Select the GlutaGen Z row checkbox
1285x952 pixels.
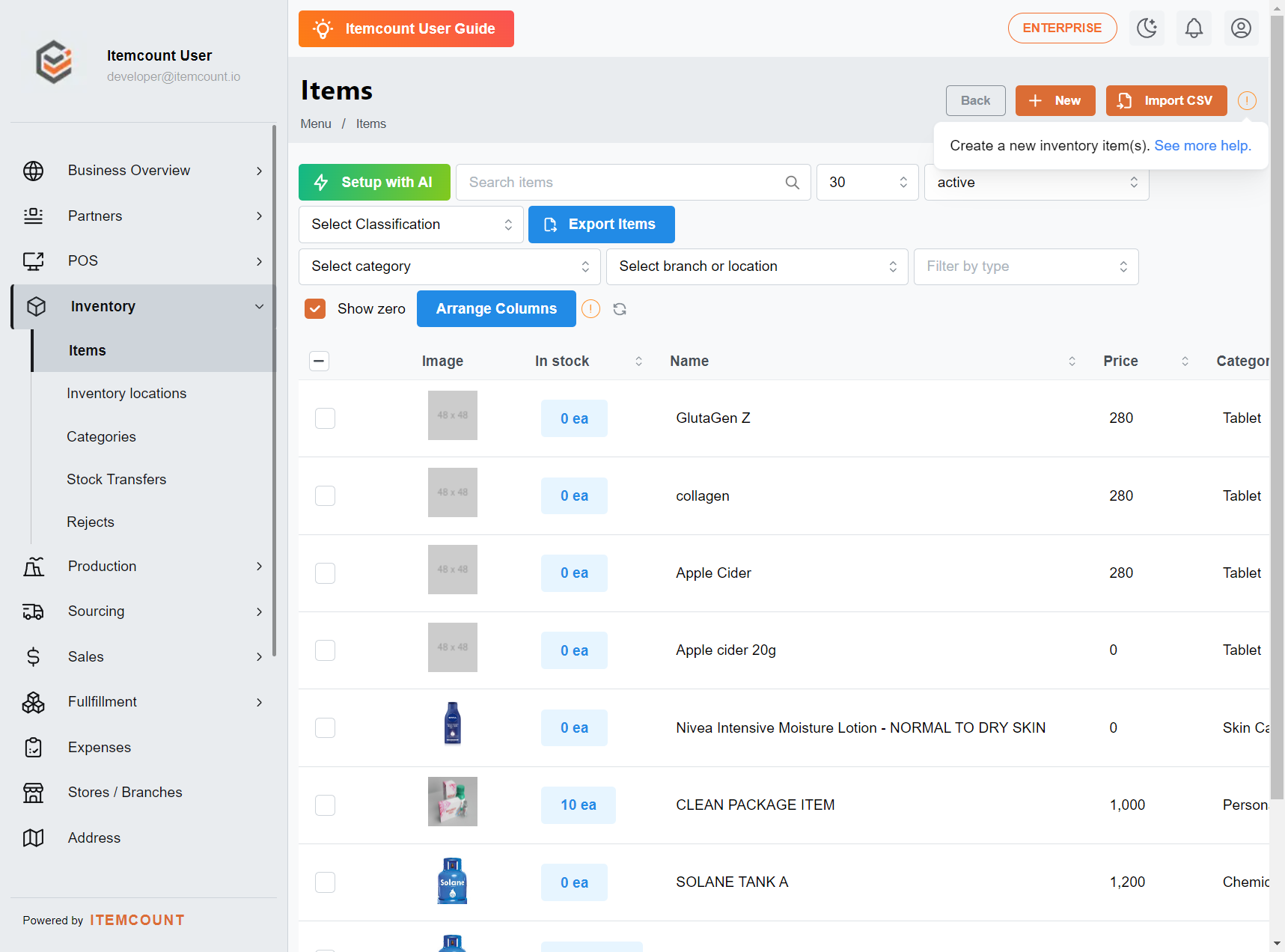coord(325,418)
